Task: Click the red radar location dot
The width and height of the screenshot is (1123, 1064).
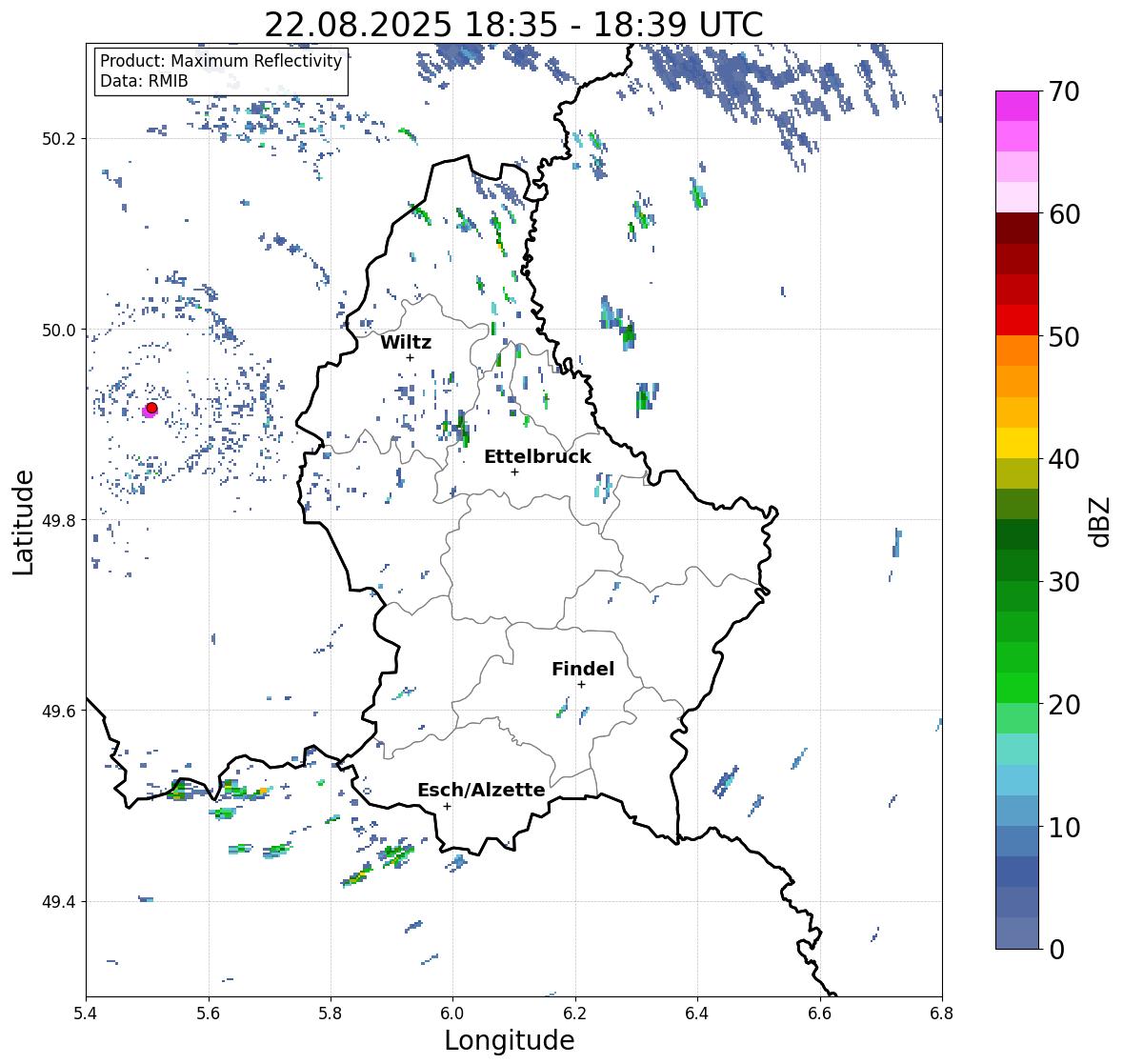Action: pyautogui.click(x=151, y=408)
